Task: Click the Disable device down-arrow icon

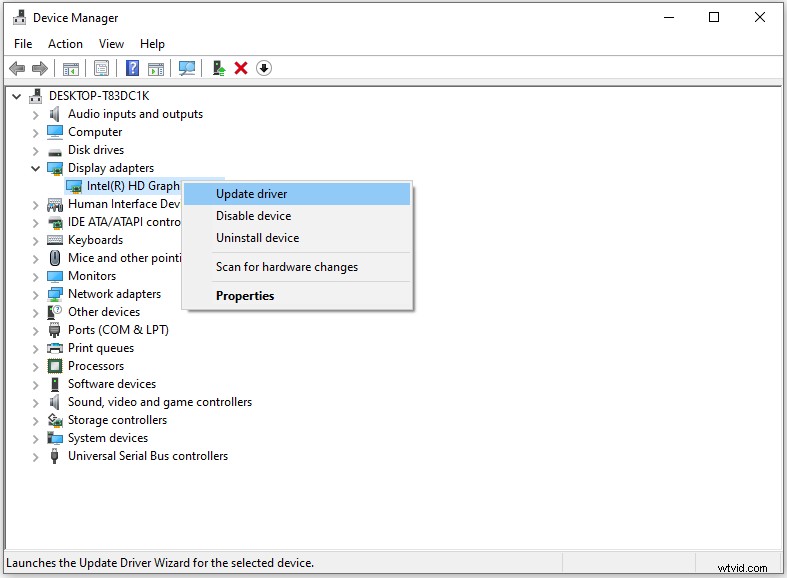Action: pyautogui.click(x=264, y=68)
